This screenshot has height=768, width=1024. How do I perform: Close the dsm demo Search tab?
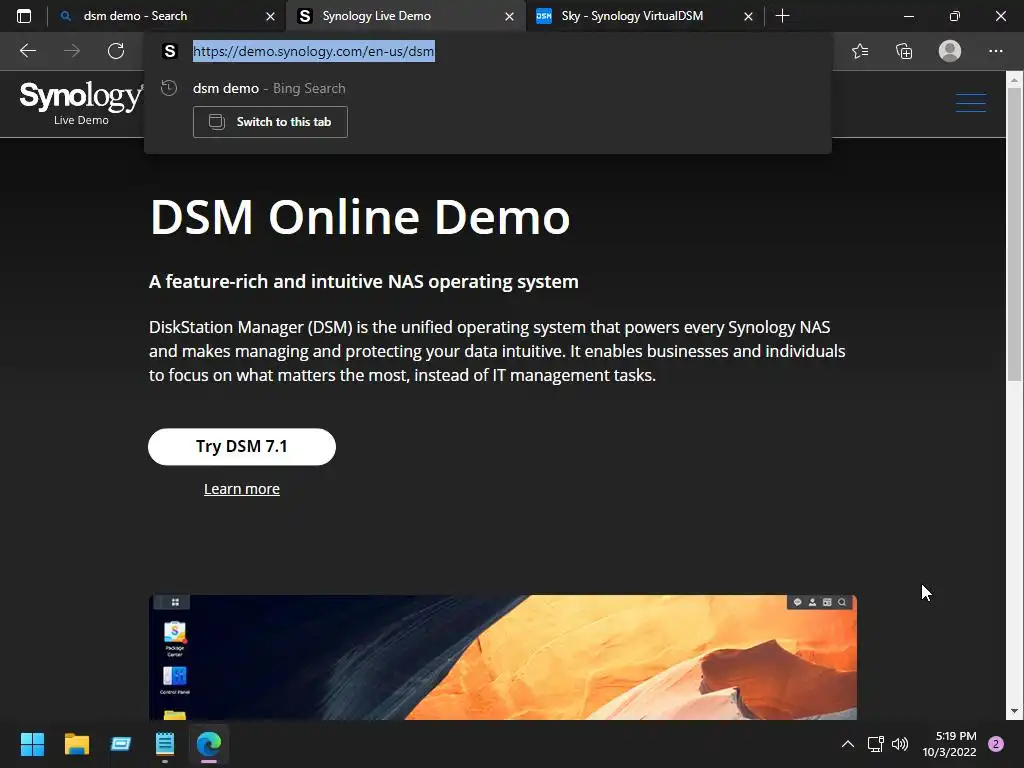tap(270, 16)
